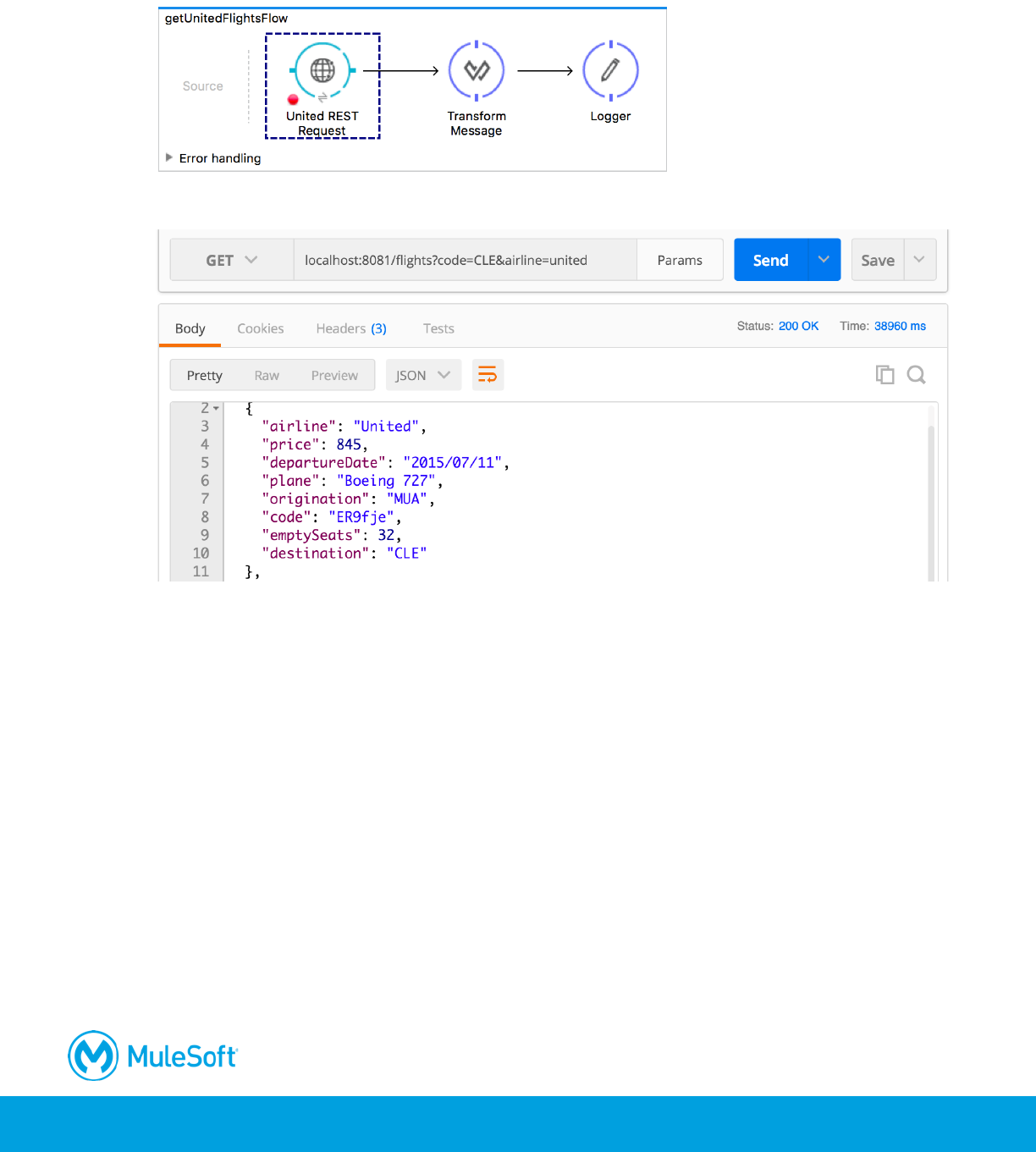Click the "departureDate" JSON line
This screenshot has width=1036, height=1152.
[385, 463]
